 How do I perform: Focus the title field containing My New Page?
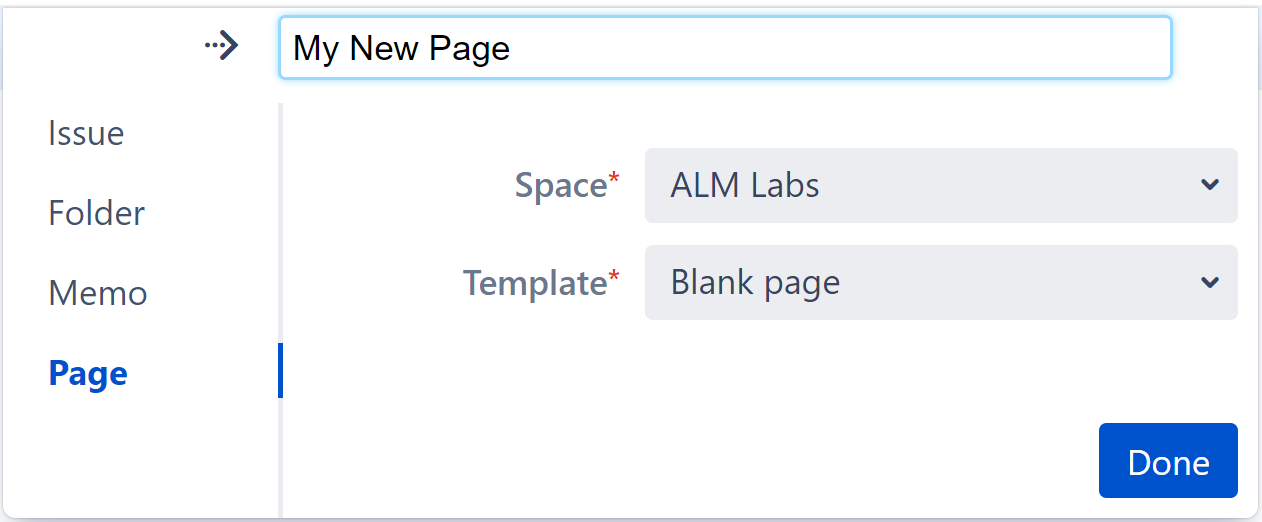[x=724, y=48]
